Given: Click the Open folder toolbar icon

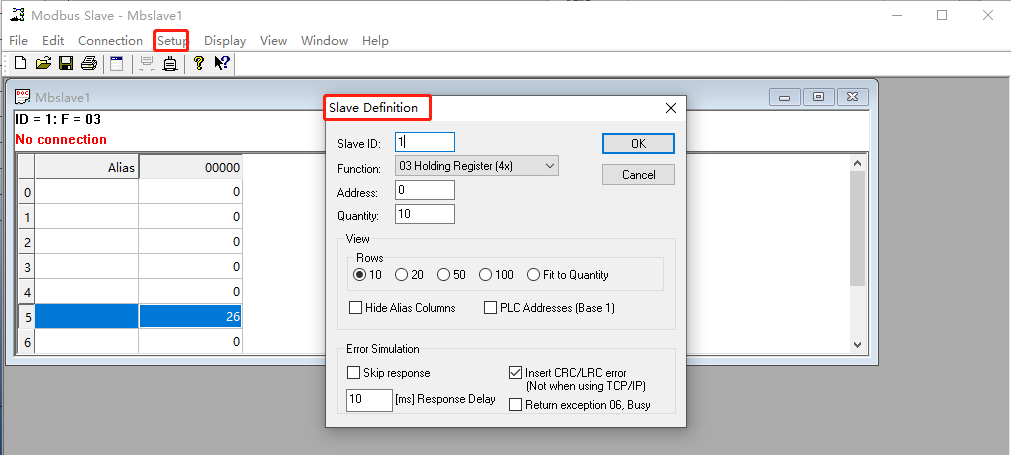Looking at the screenshot, I should (43, 64).
